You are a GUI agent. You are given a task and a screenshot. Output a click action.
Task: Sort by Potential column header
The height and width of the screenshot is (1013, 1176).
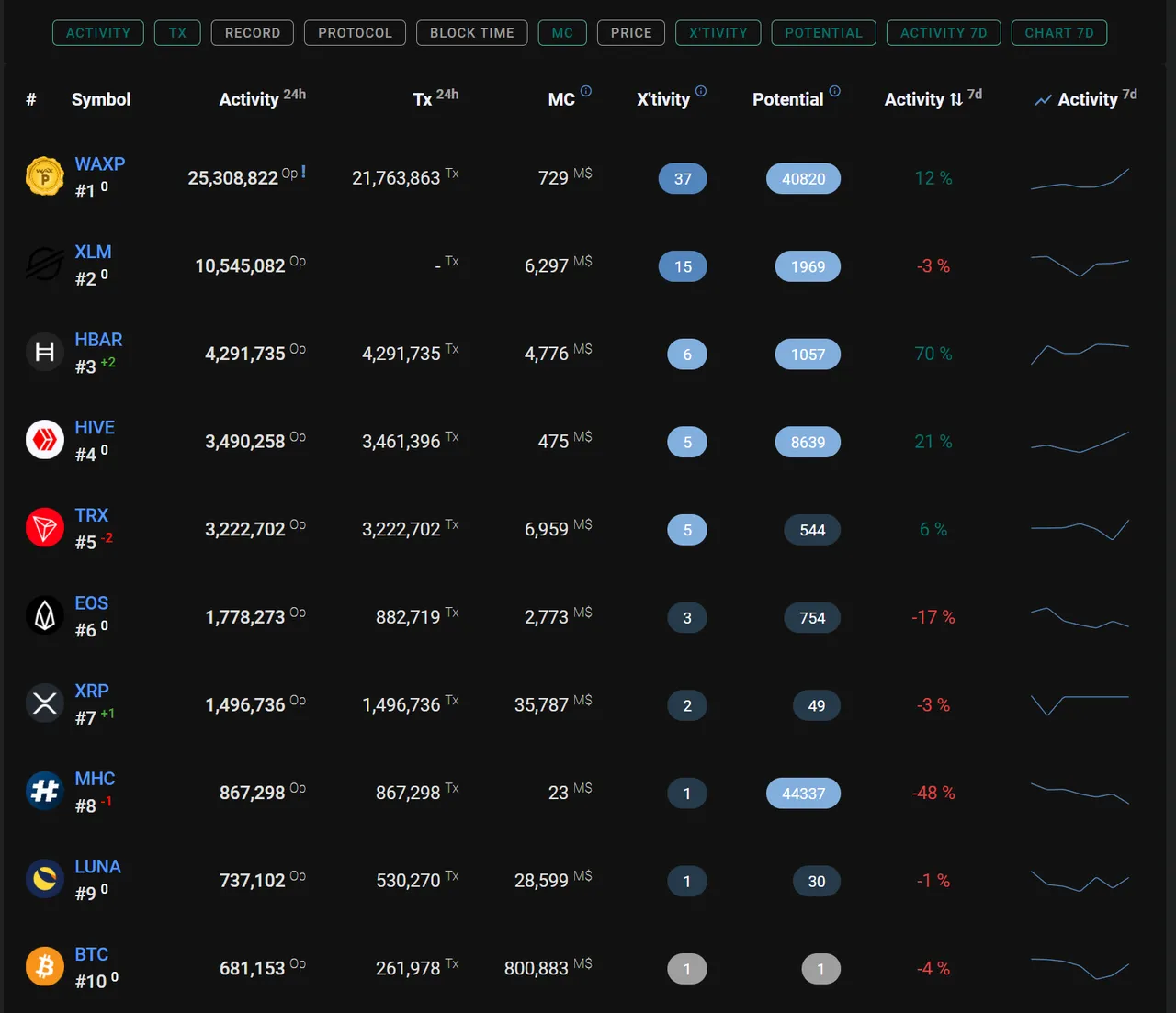787,99
